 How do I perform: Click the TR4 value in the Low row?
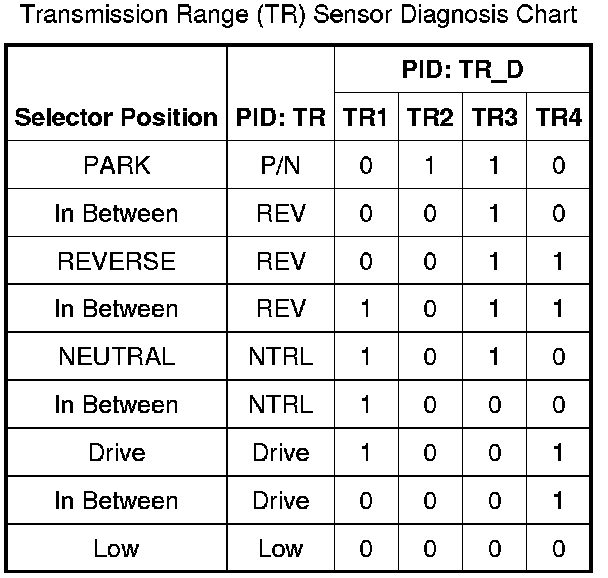558,548
